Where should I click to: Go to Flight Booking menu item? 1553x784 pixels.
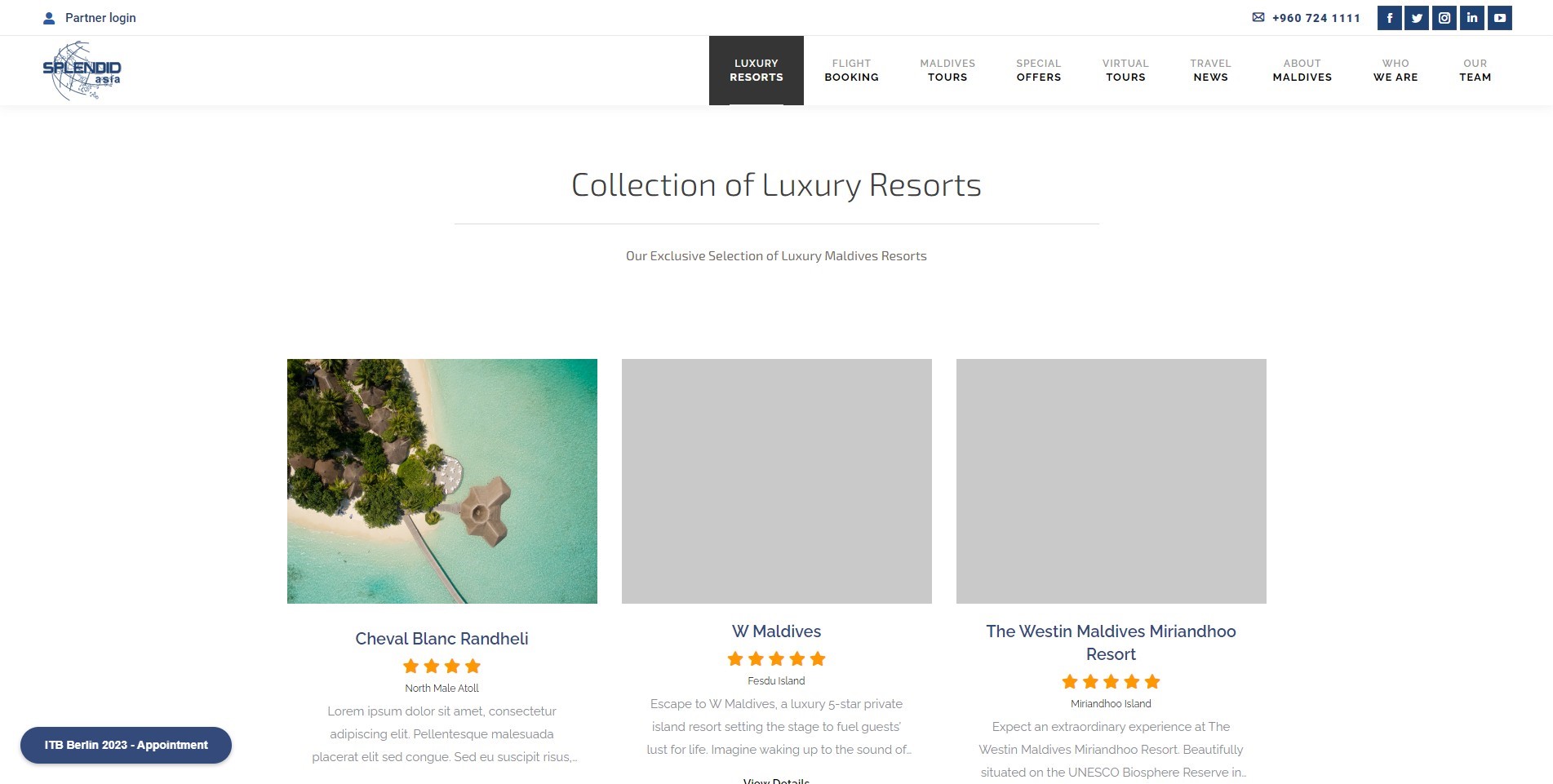coord(851,70)
